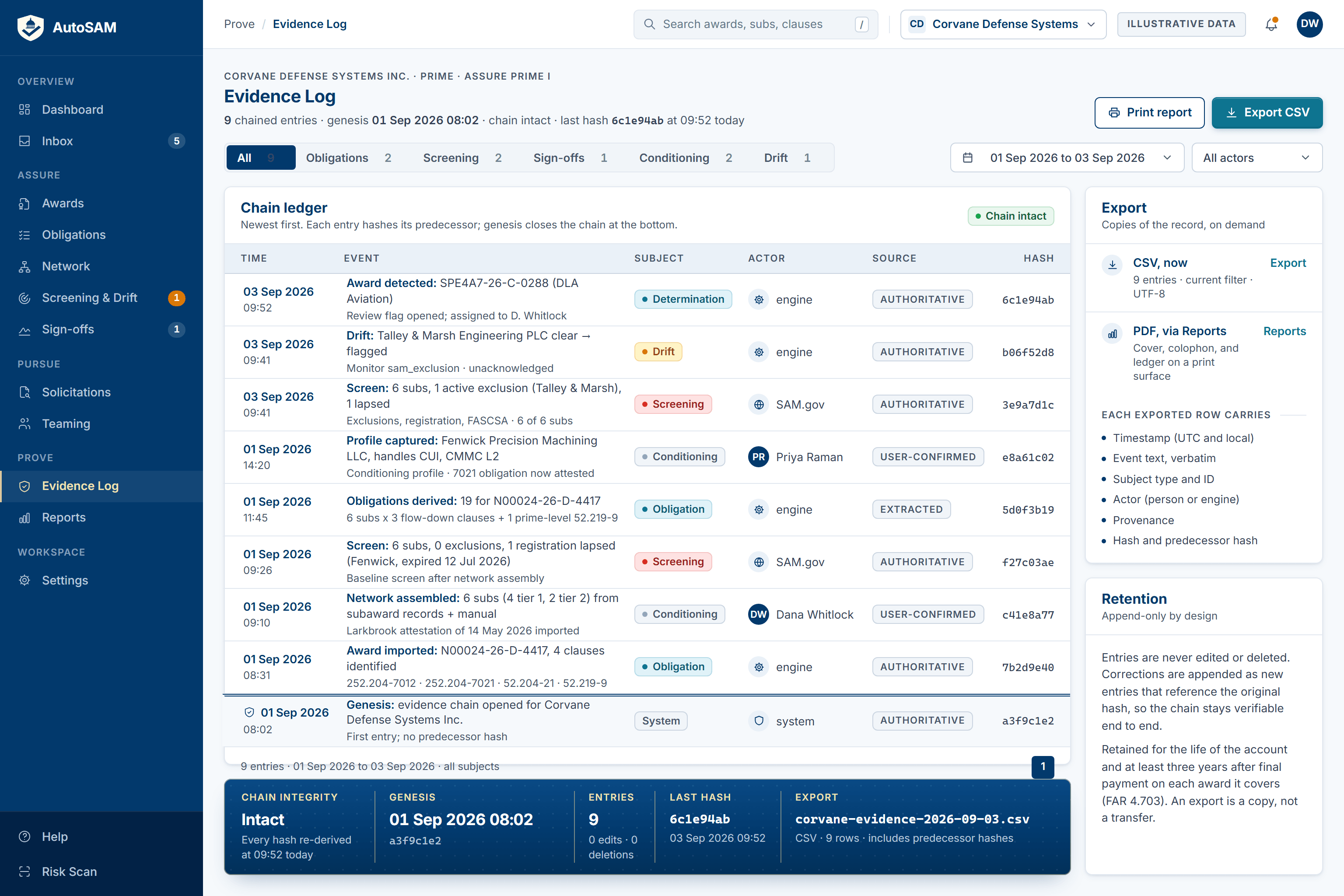
Task: Open Sign-offs in the sidebar
Action: (101, 329)
